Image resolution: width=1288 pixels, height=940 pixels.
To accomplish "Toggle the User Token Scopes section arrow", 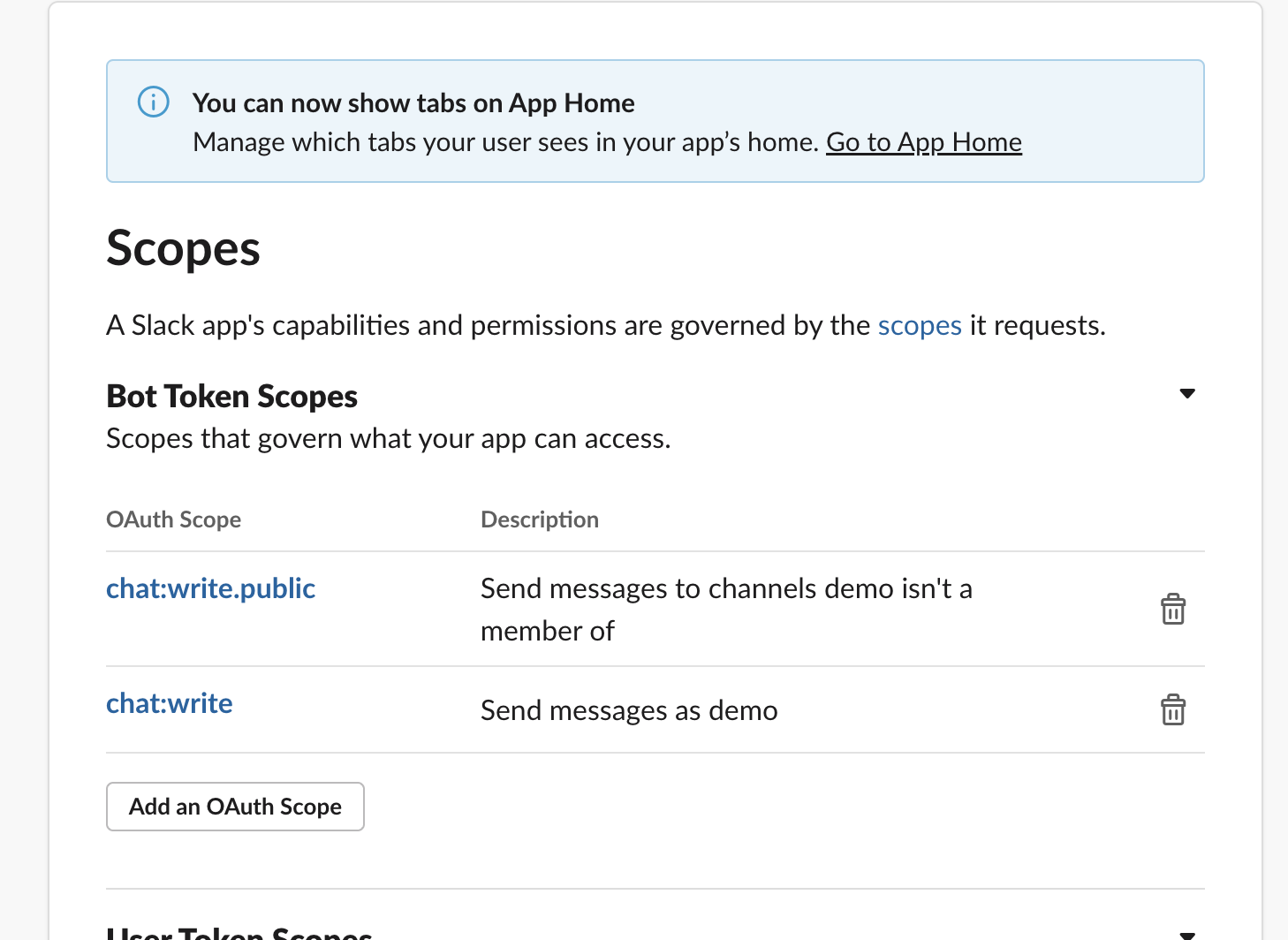I will click(x=1187, y=935).
